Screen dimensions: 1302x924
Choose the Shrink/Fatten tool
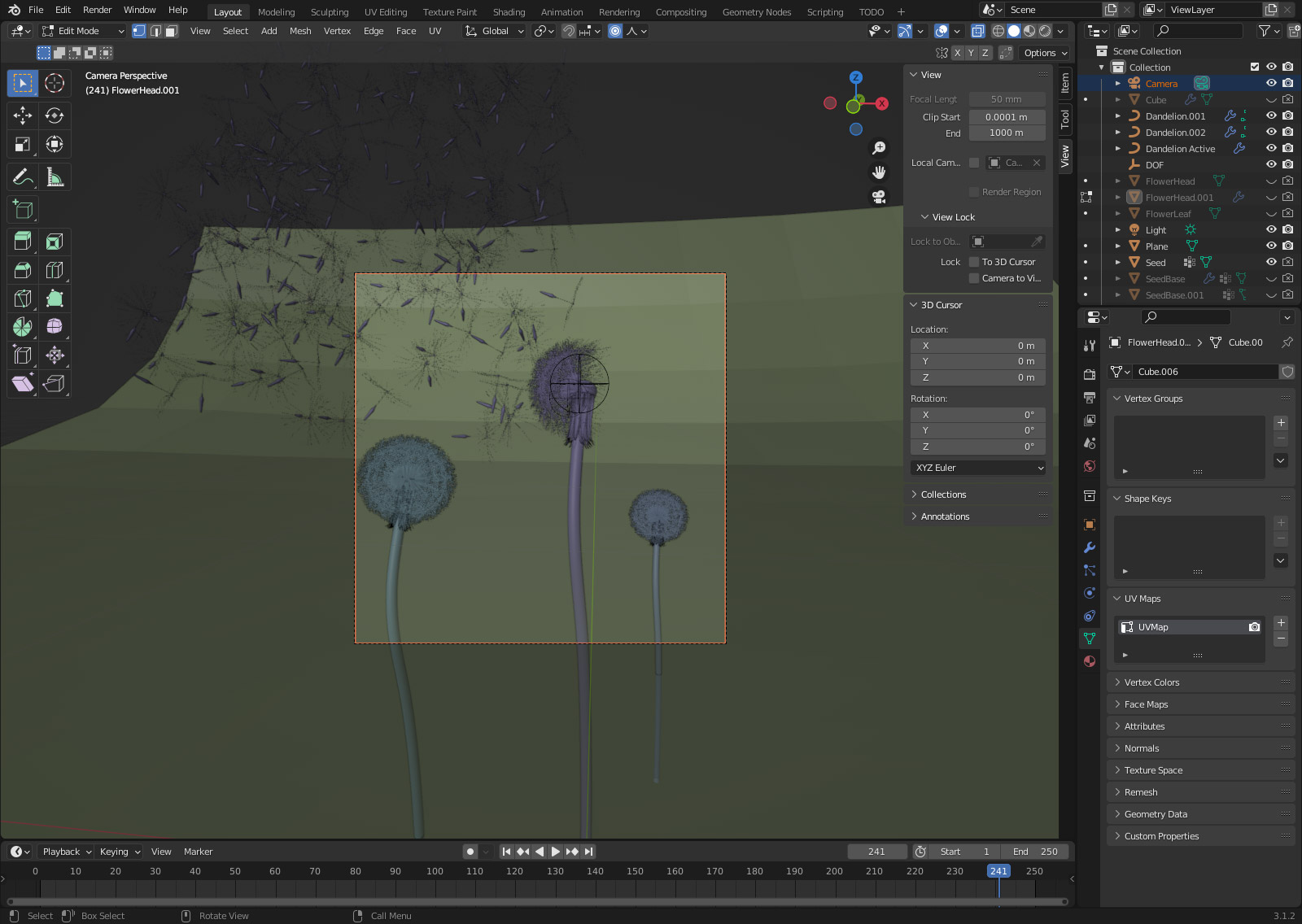click(55, 355)
